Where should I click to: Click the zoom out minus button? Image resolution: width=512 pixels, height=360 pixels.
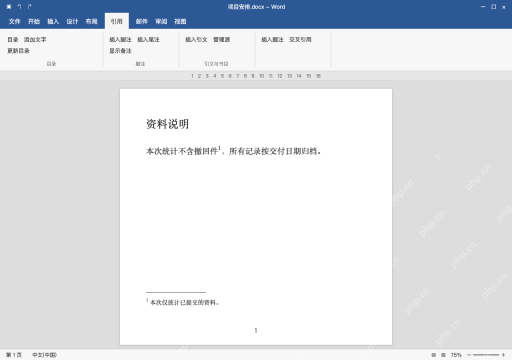469,355
